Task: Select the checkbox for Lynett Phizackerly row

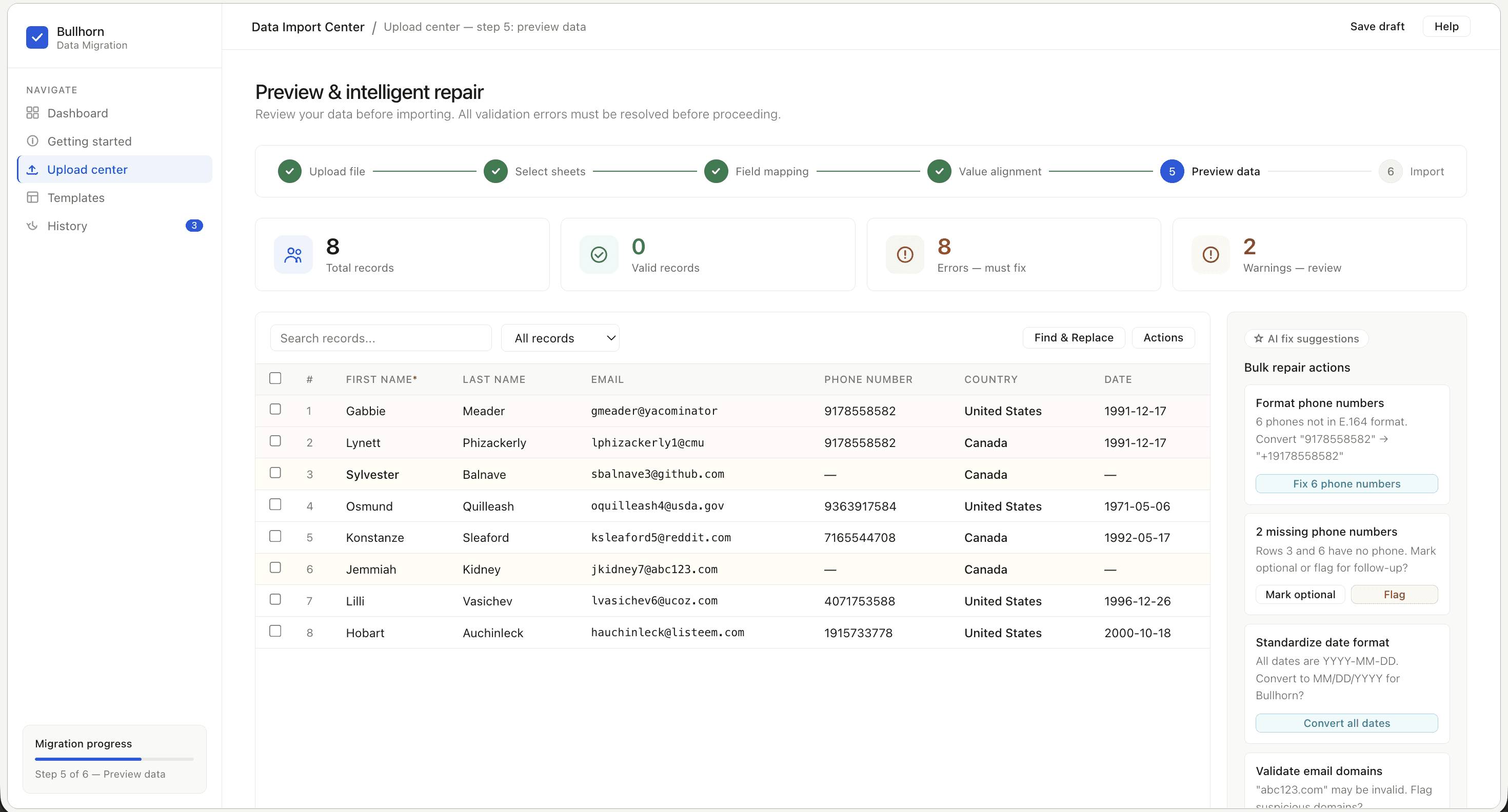Action: click(275, 441)
